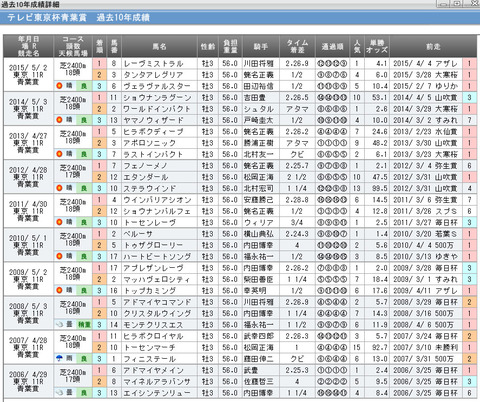480x402 pixels.
Task: Select horse name アドマイヤメイン
Action: tap(153, 370)
